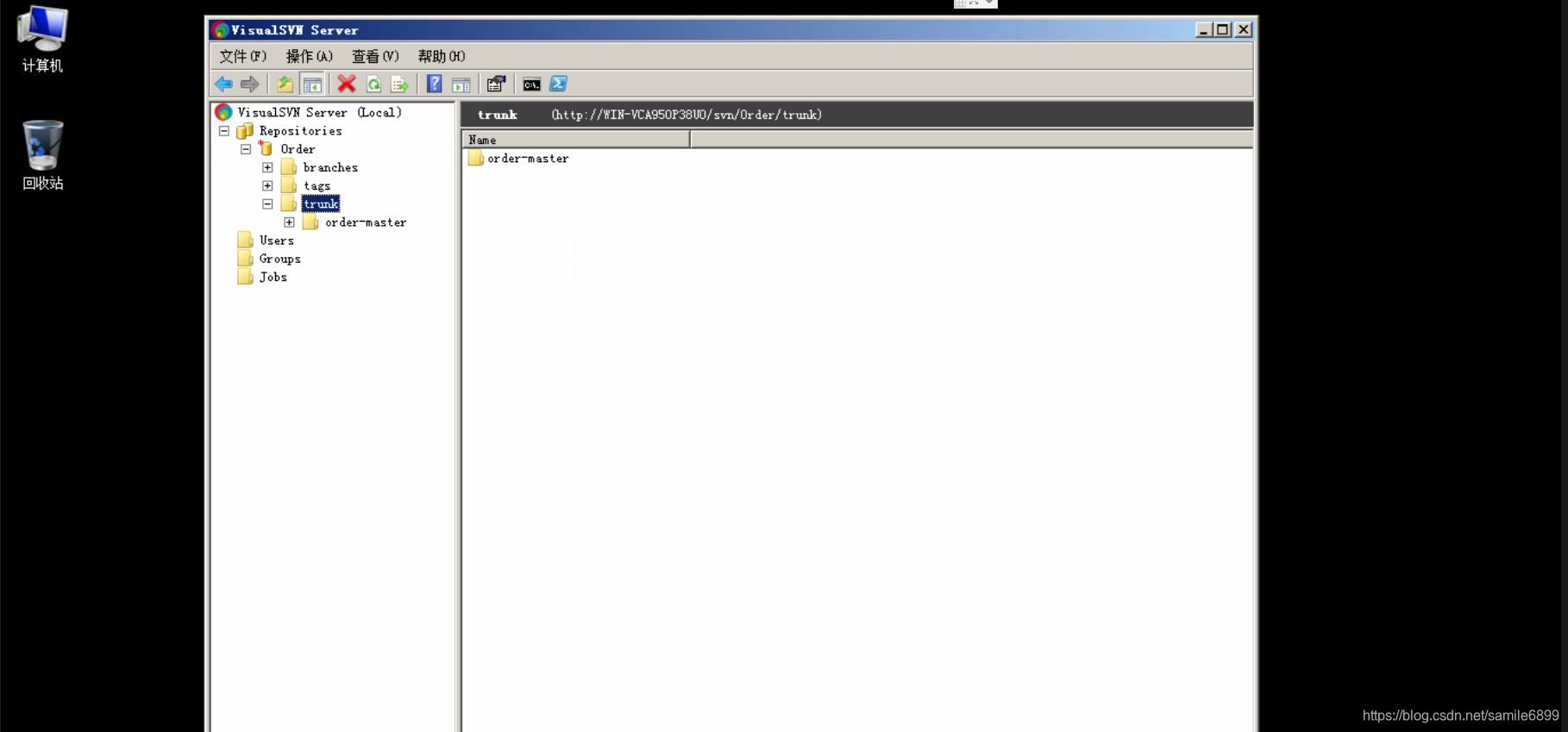Viewport: 1568px width, 732px height.
Task: Select order-master under trunk in tree
Action: click(366, 222)
